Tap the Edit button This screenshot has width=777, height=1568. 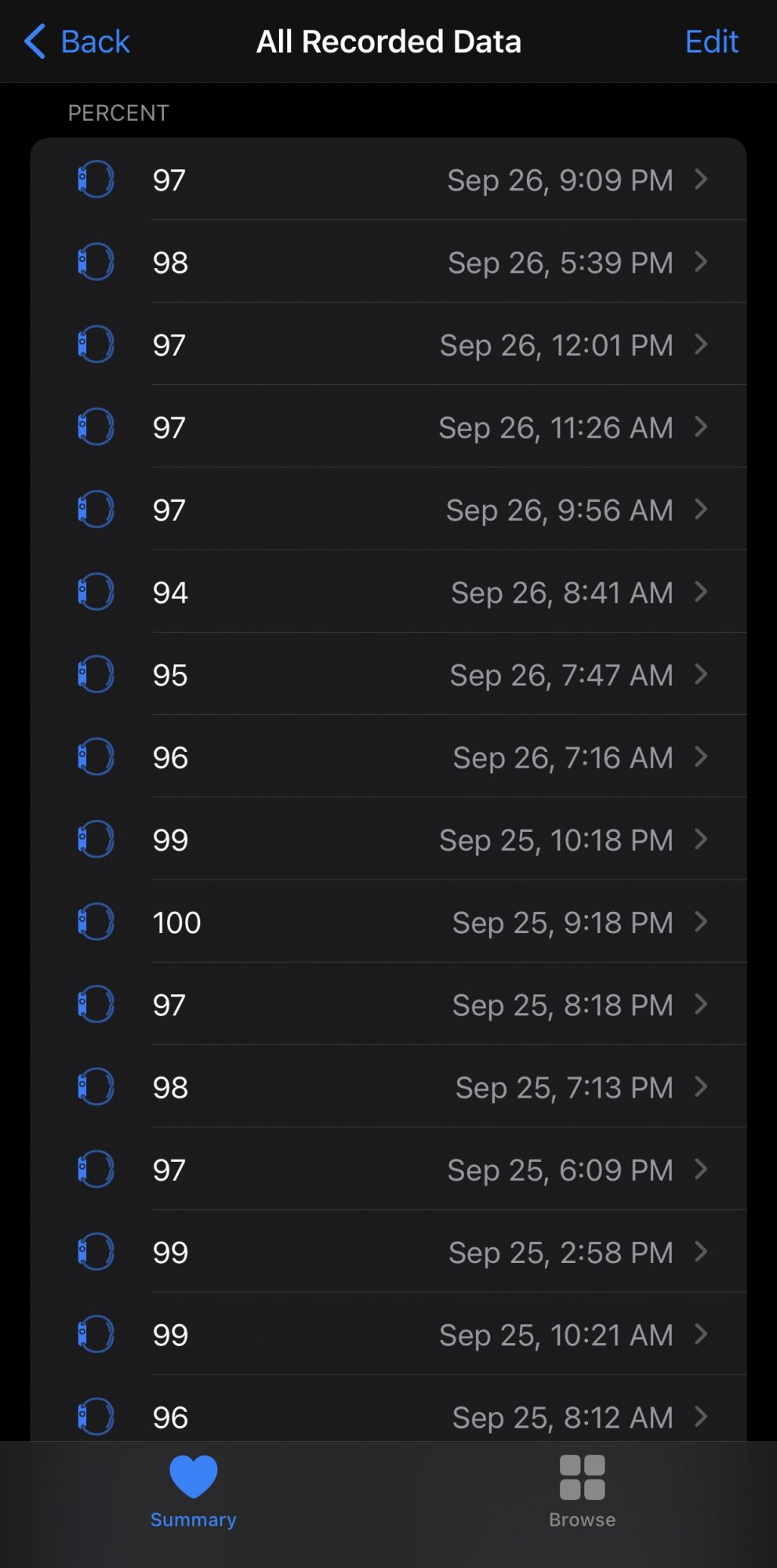tap(712, 42)
